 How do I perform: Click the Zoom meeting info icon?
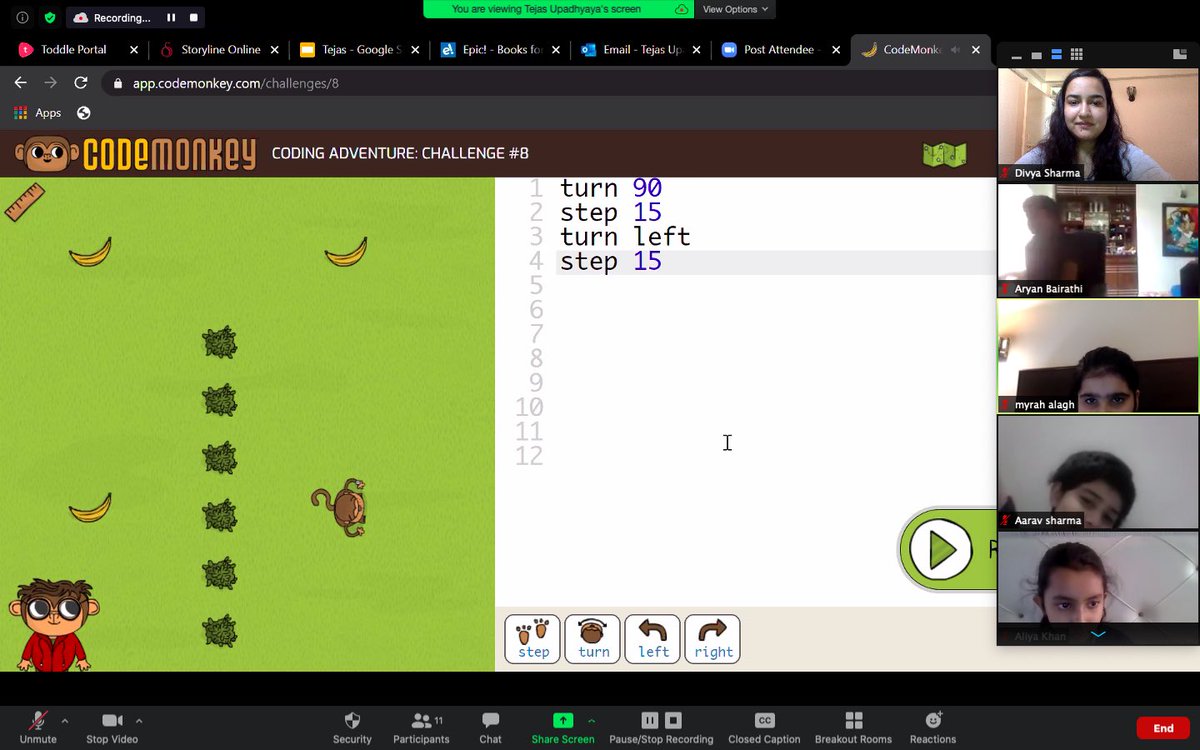pos(22,17)
